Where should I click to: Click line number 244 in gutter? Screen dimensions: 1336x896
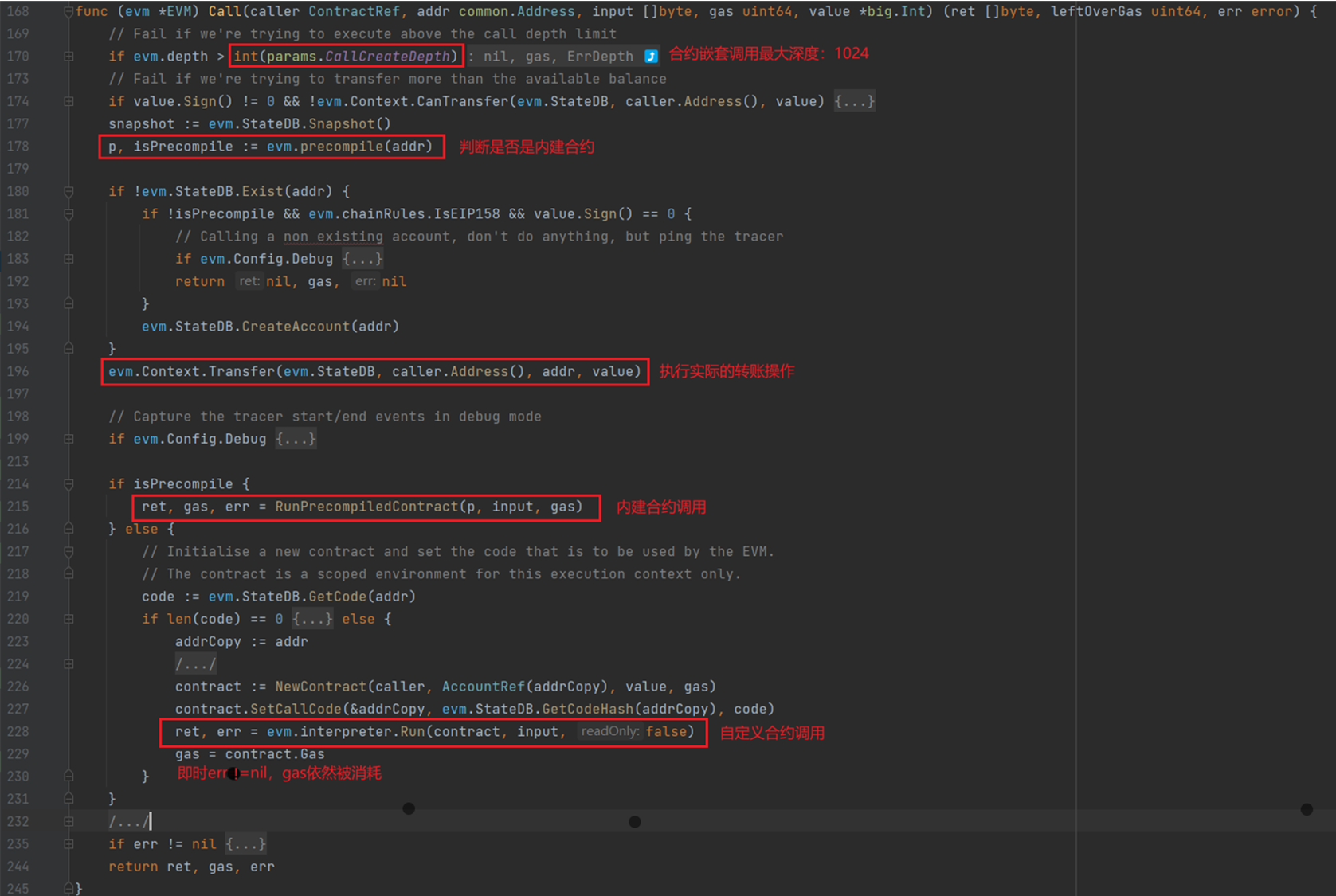[18, 867]
